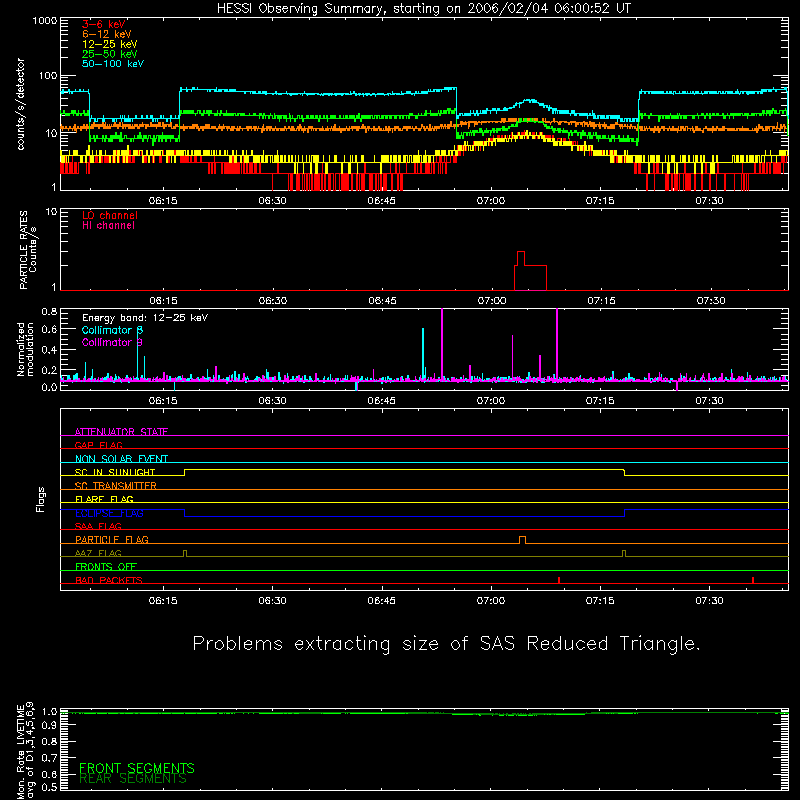Click the Mon. Rate LIVETIME axis label

click(25, 751)
